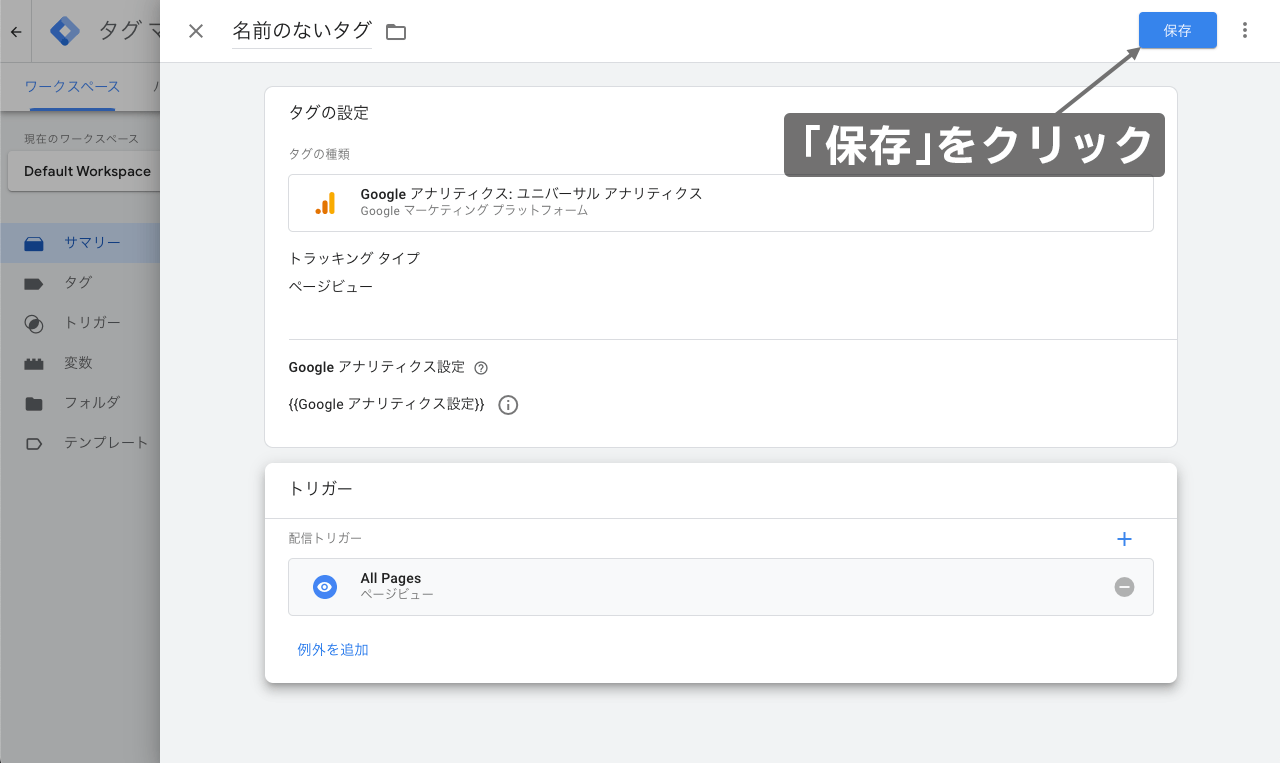Click the blue plus to add a trigger
Image resolution: width=1280 pixels, height=763 pixels.
click(x=1124, y=538)
